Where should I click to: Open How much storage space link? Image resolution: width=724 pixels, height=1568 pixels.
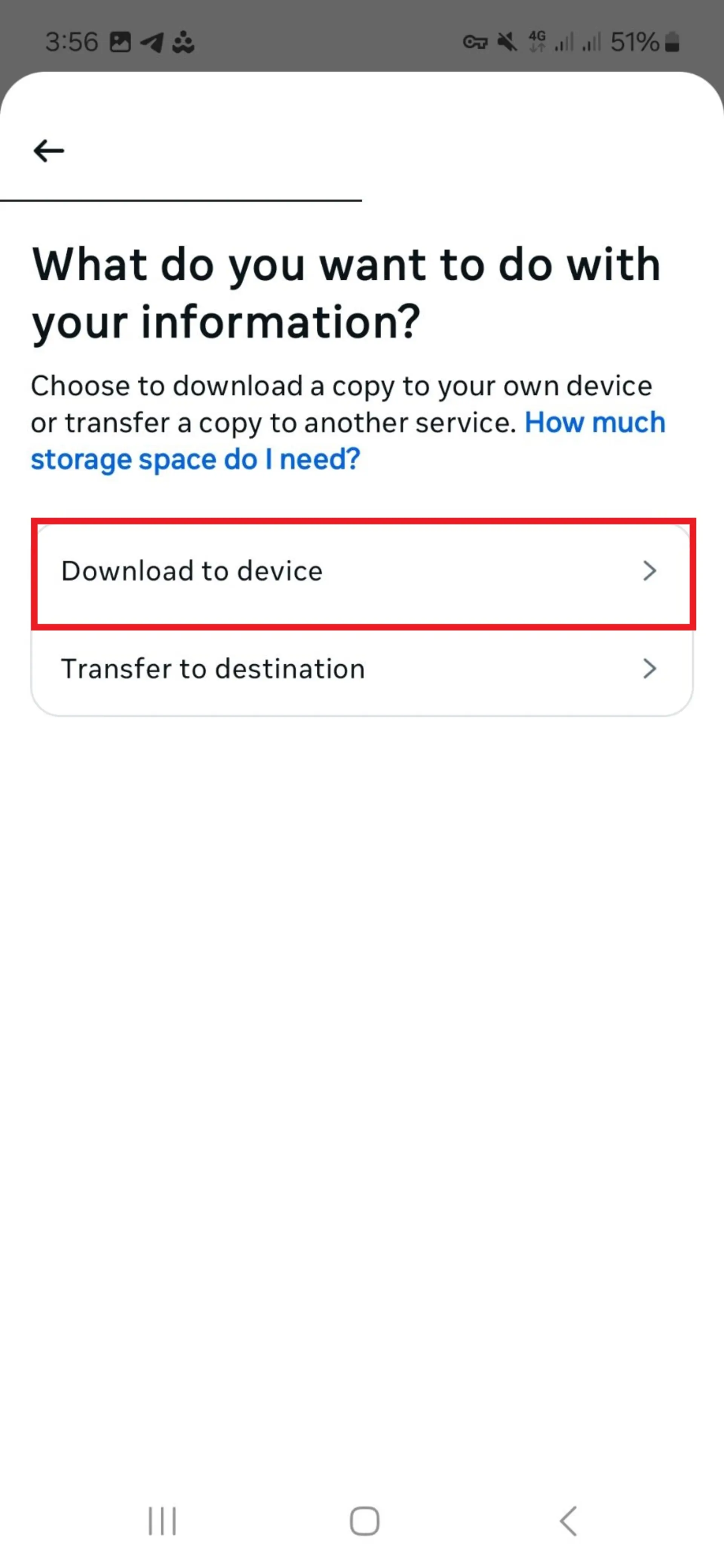click(348, 441)
